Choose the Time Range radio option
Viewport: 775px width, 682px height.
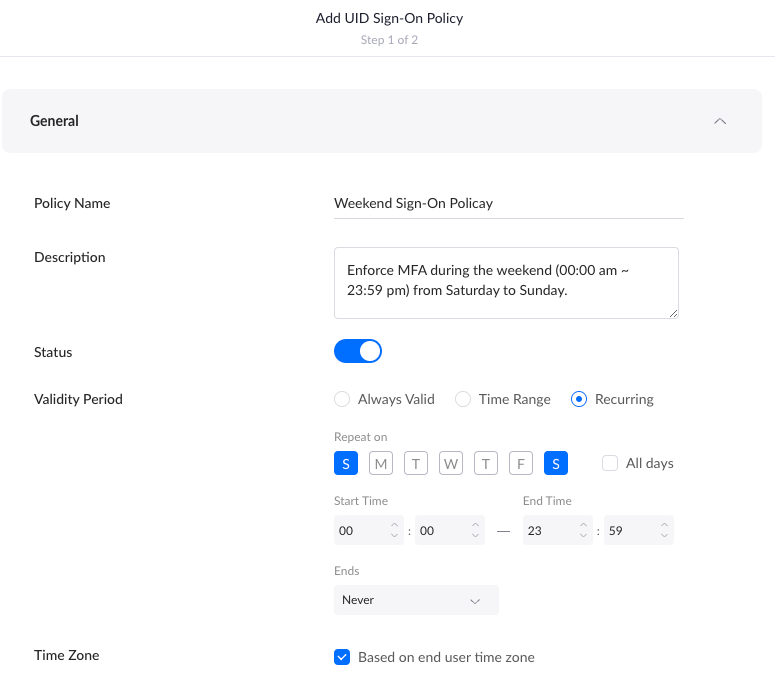(463, 399)
